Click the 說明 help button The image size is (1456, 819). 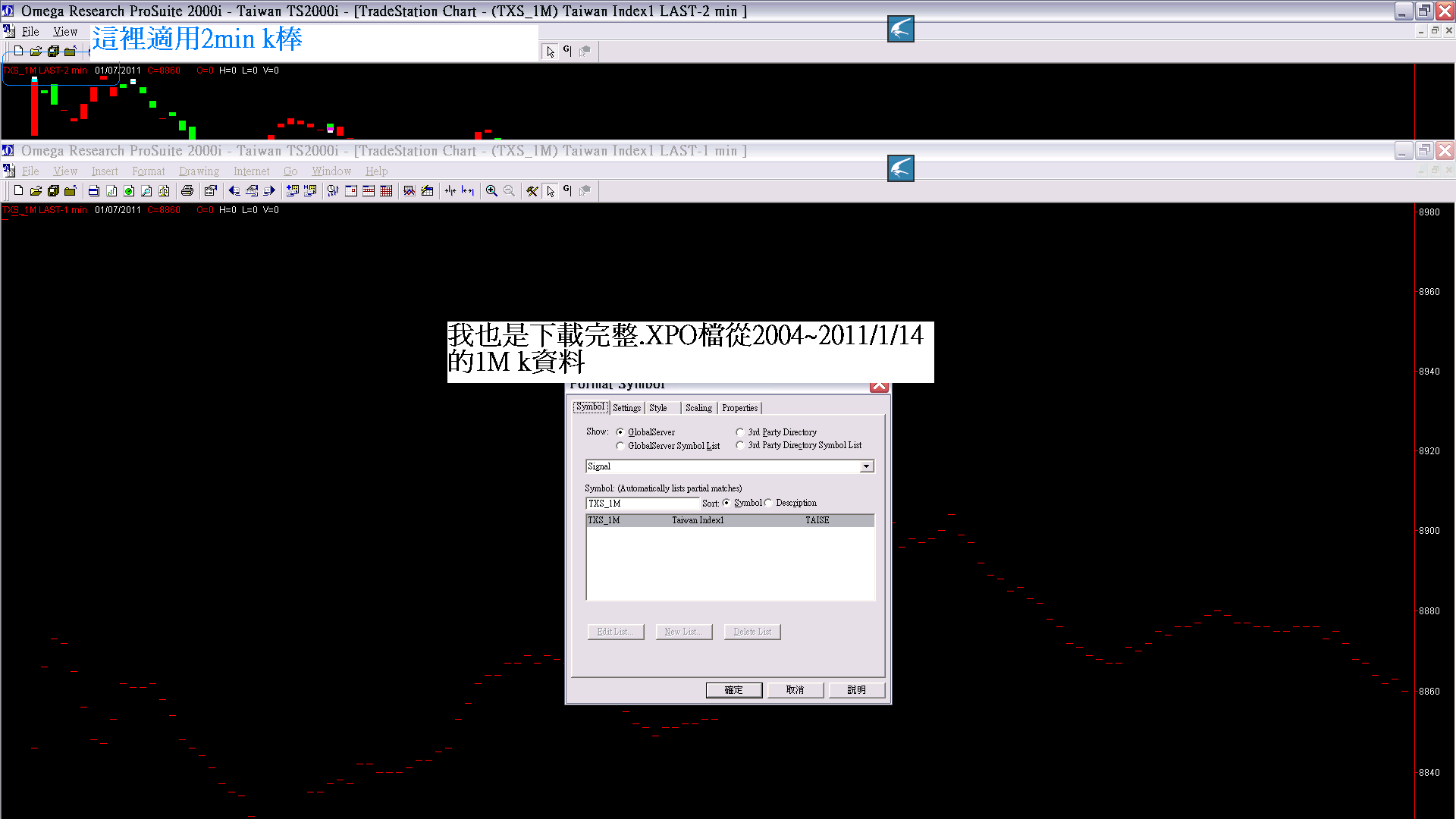click(x=856, y=690)
